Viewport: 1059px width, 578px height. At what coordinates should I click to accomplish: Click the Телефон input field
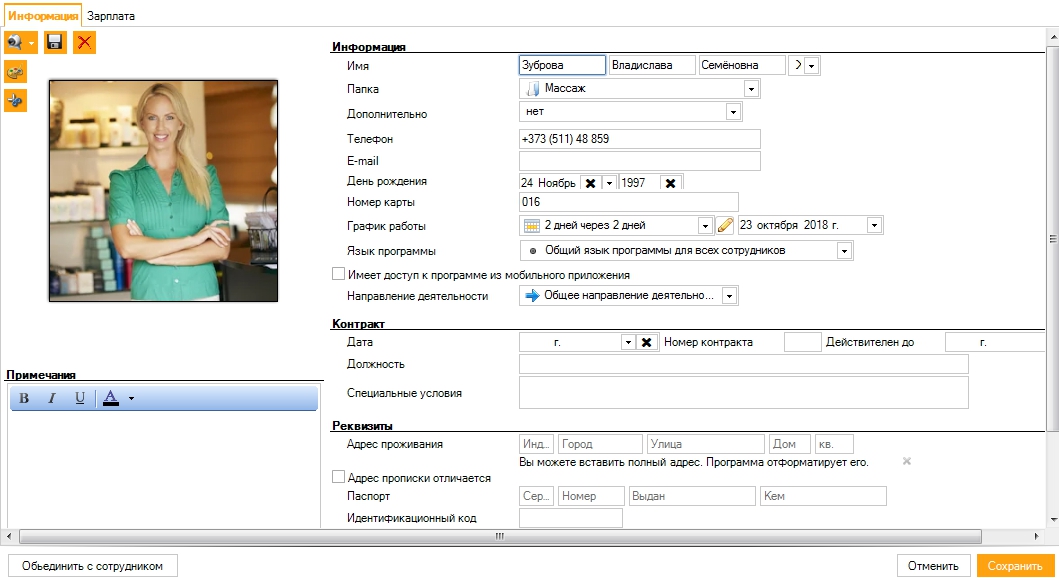(639, 139)
